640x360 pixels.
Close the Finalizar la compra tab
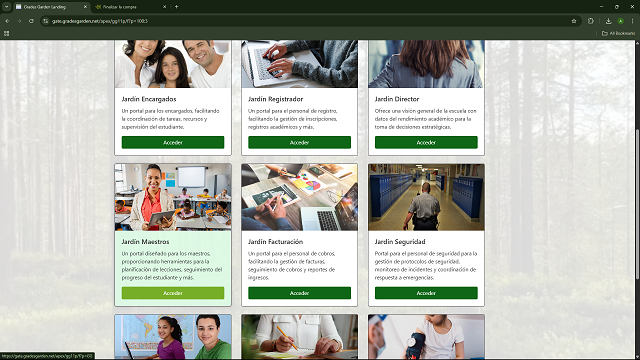click(x=164, y=7)
